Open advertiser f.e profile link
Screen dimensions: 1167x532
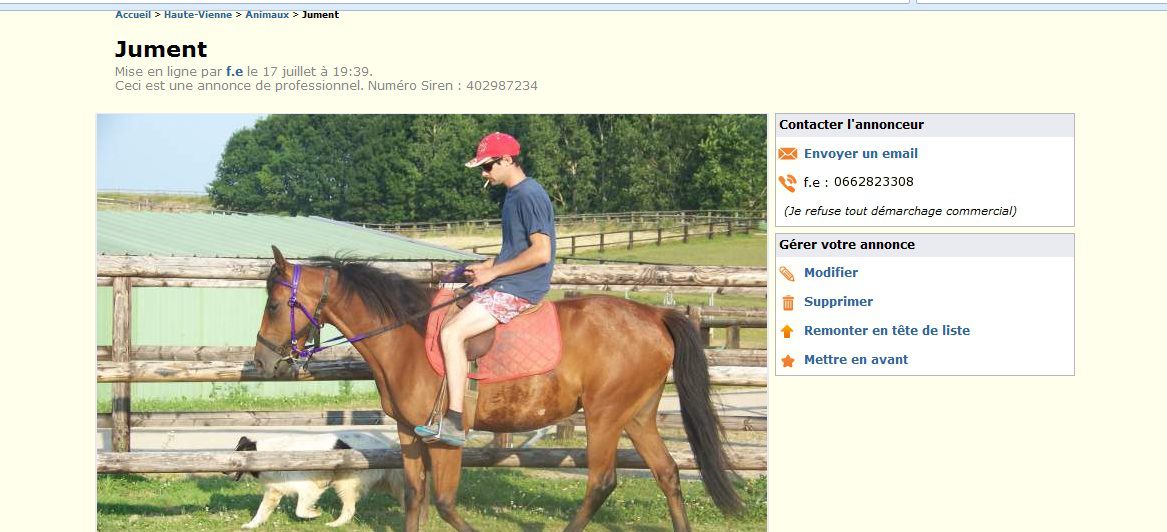234,72
